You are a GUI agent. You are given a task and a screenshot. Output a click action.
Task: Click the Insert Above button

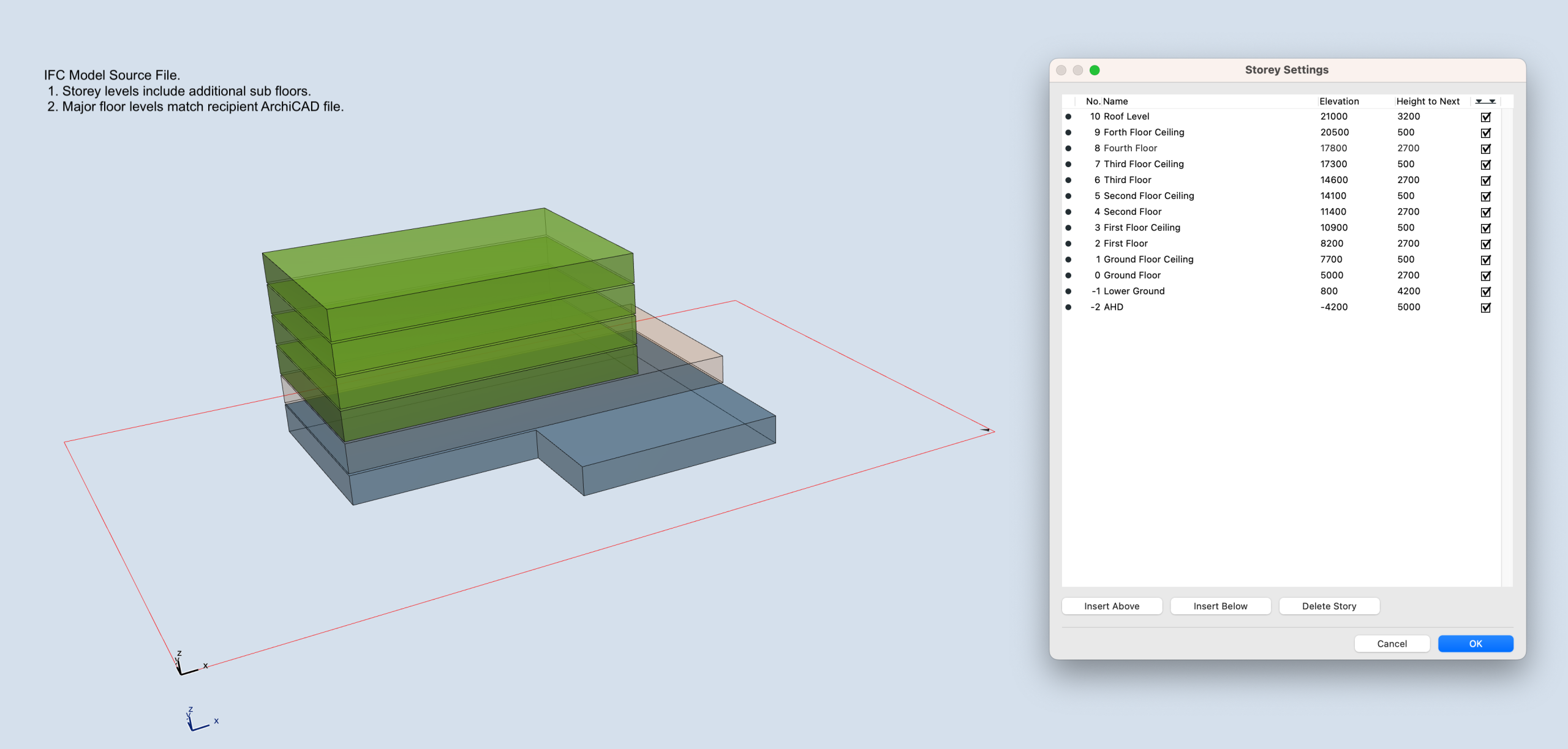point(1112,606)
